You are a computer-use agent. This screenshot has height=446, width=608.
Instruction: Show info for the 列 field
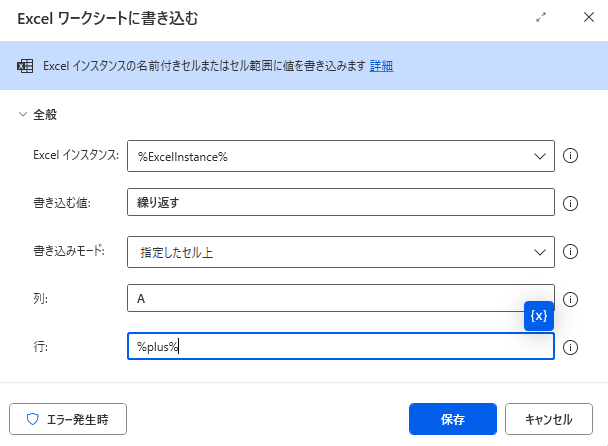(x=570, y=299)
